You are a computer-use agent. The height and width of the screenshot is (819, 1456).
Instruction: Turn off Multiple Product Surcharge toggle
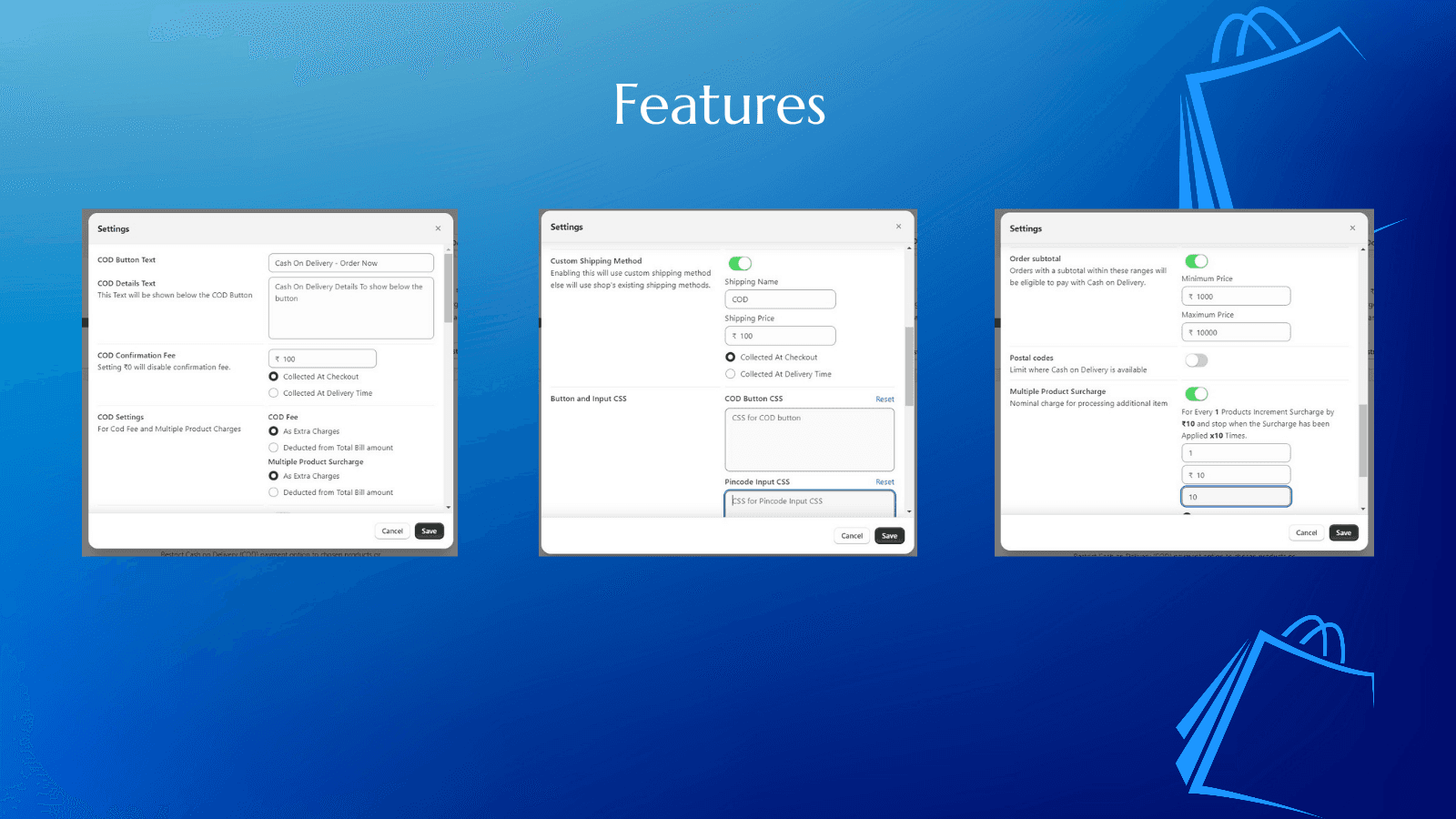pos(1197,394)
